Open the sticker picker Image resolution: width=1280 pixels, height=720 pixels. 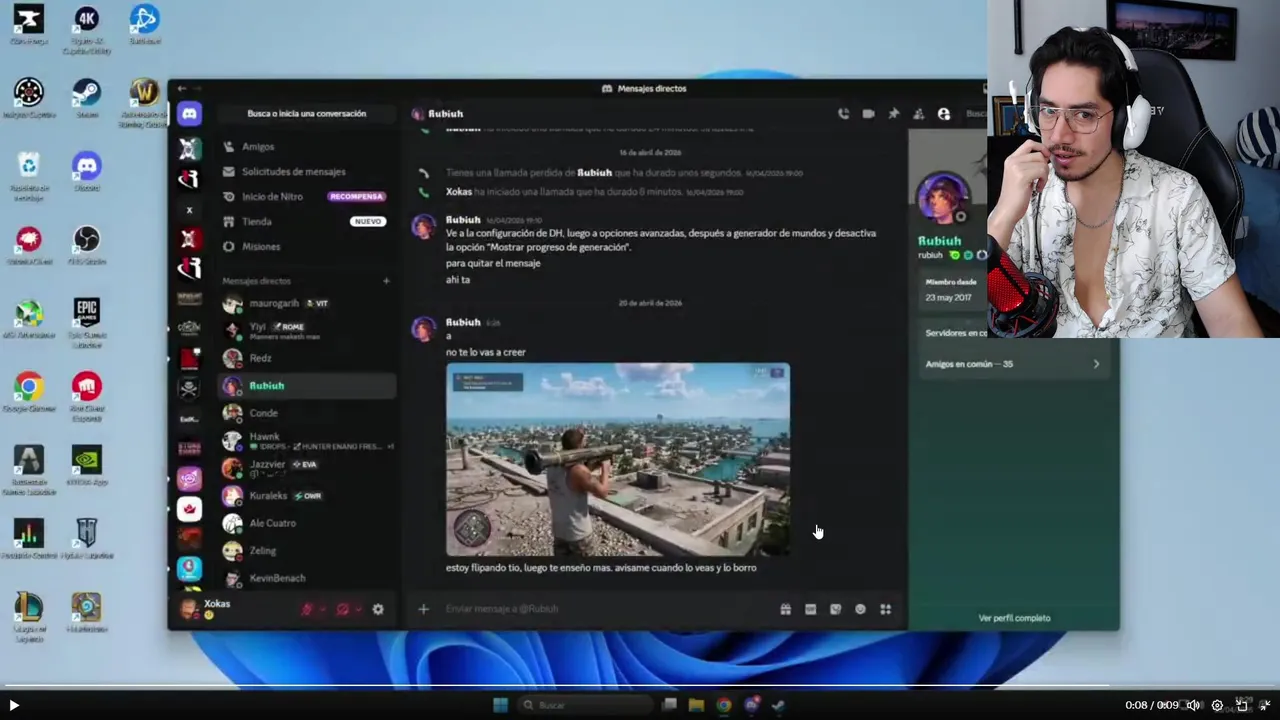click(836, 609)
